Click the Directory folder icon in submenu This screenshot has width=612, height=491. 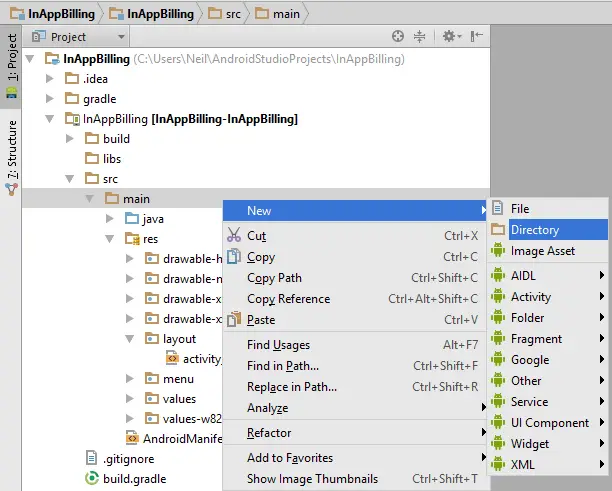(498, 229)
